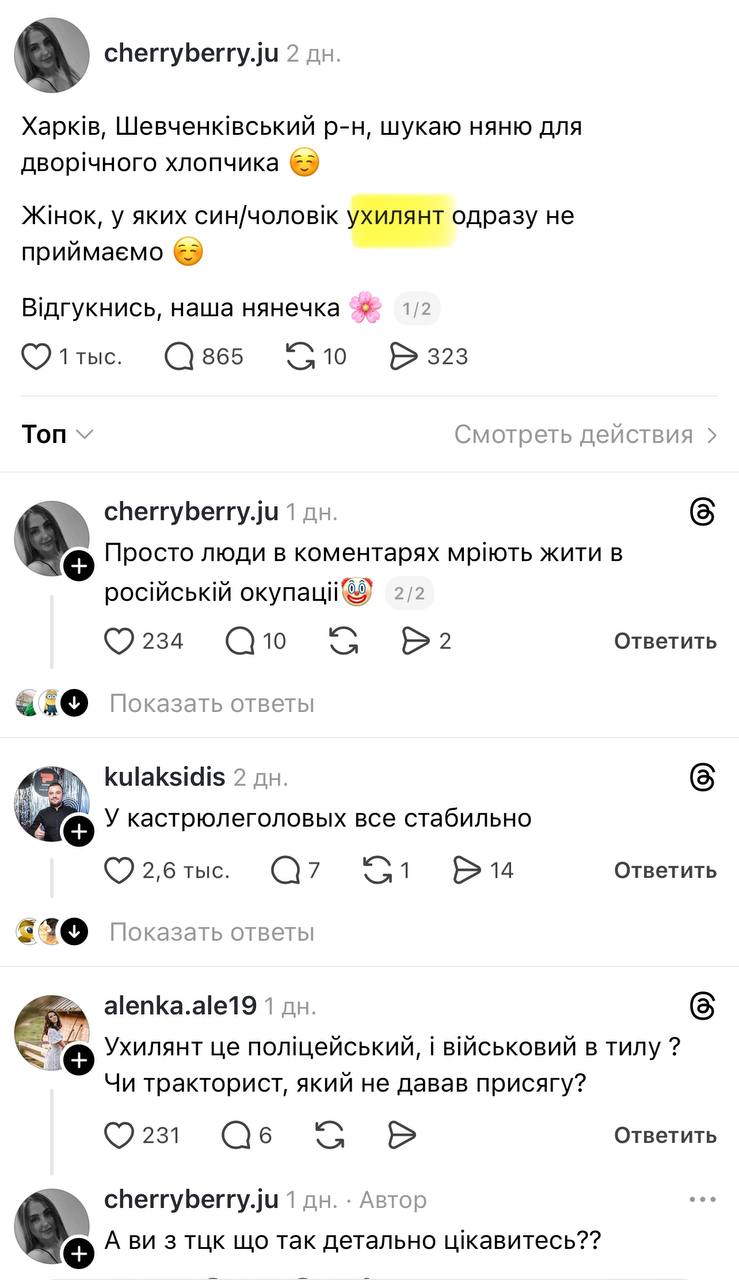Open the Топ sorting dropdown
The height and width of the screenshot is (1280, 739).
(58, 434)
